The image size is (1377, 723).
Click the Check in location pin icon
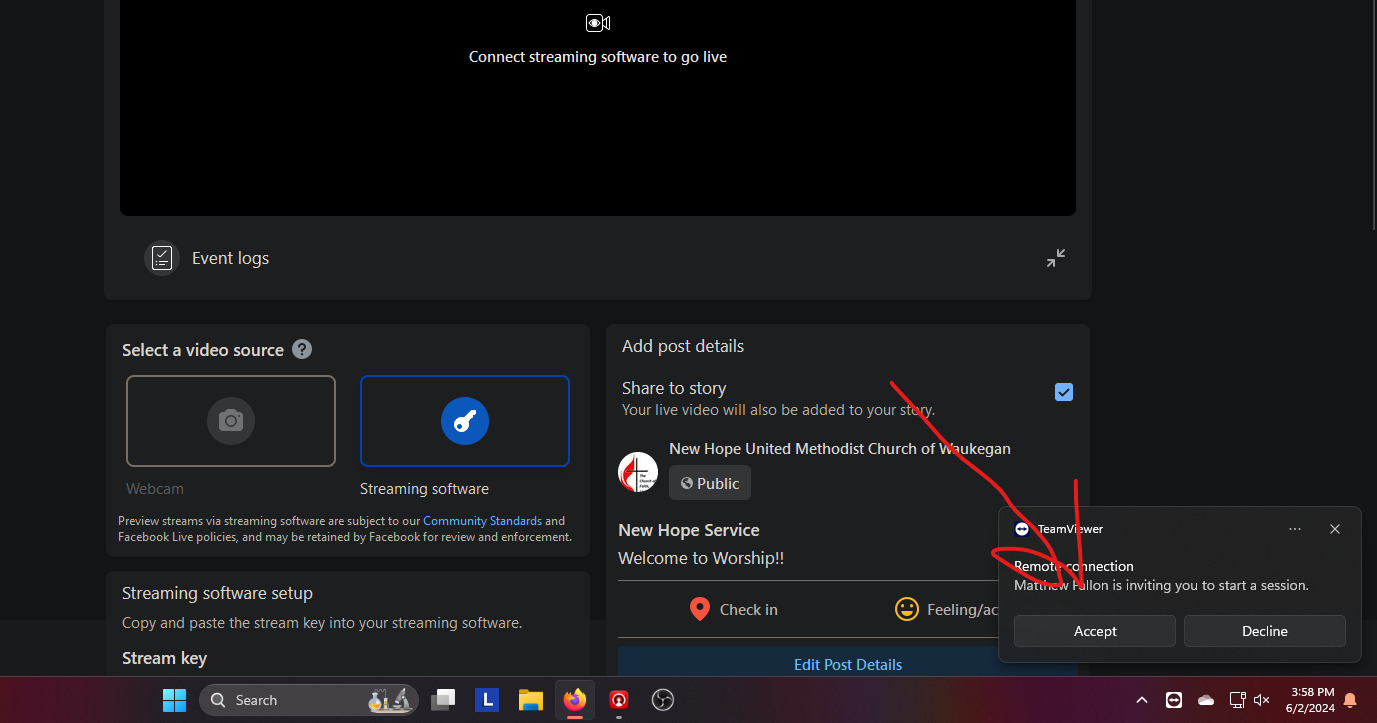(x=699, y=608)
